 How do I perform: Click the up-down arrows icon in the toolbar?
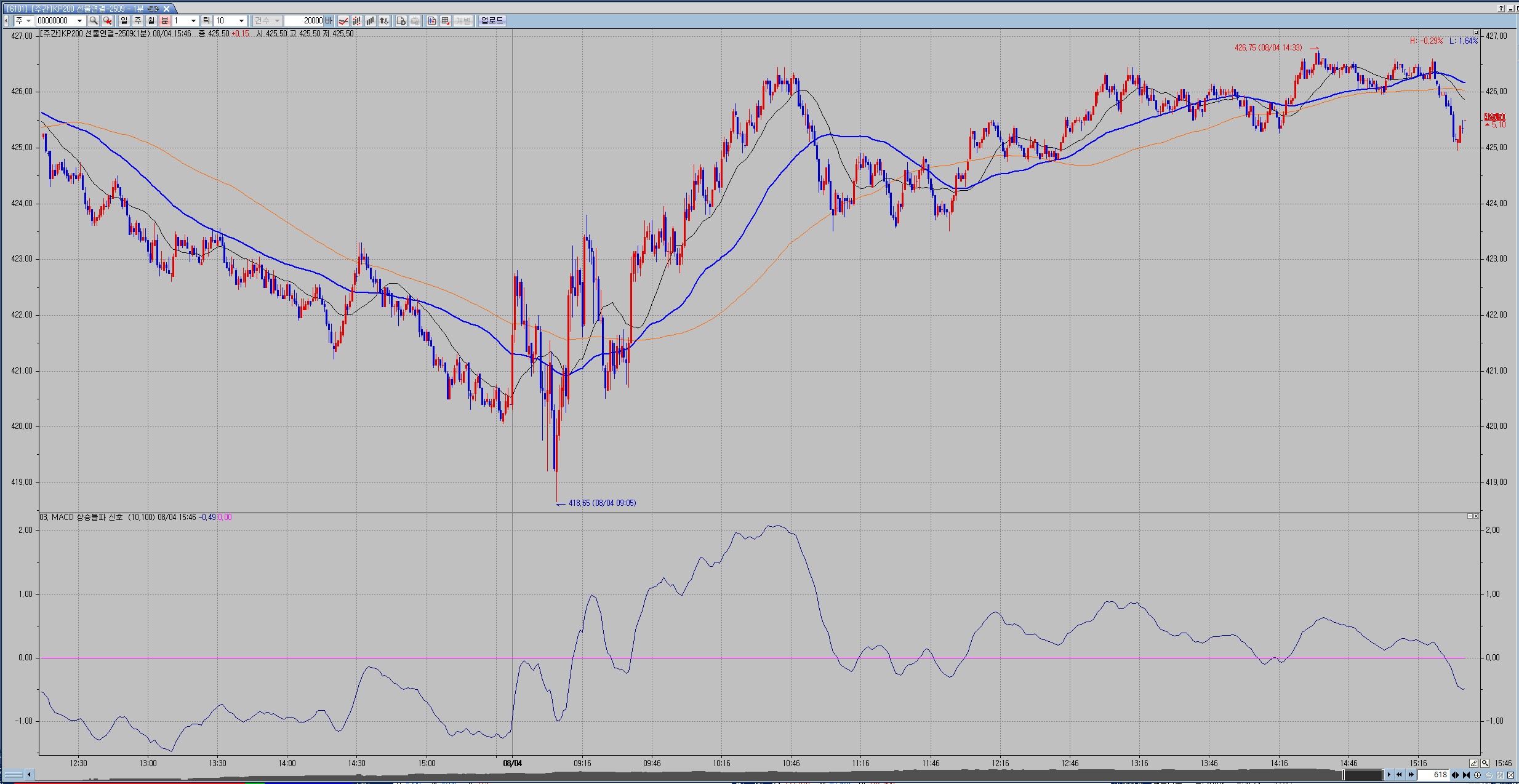[x=384, y=21]
